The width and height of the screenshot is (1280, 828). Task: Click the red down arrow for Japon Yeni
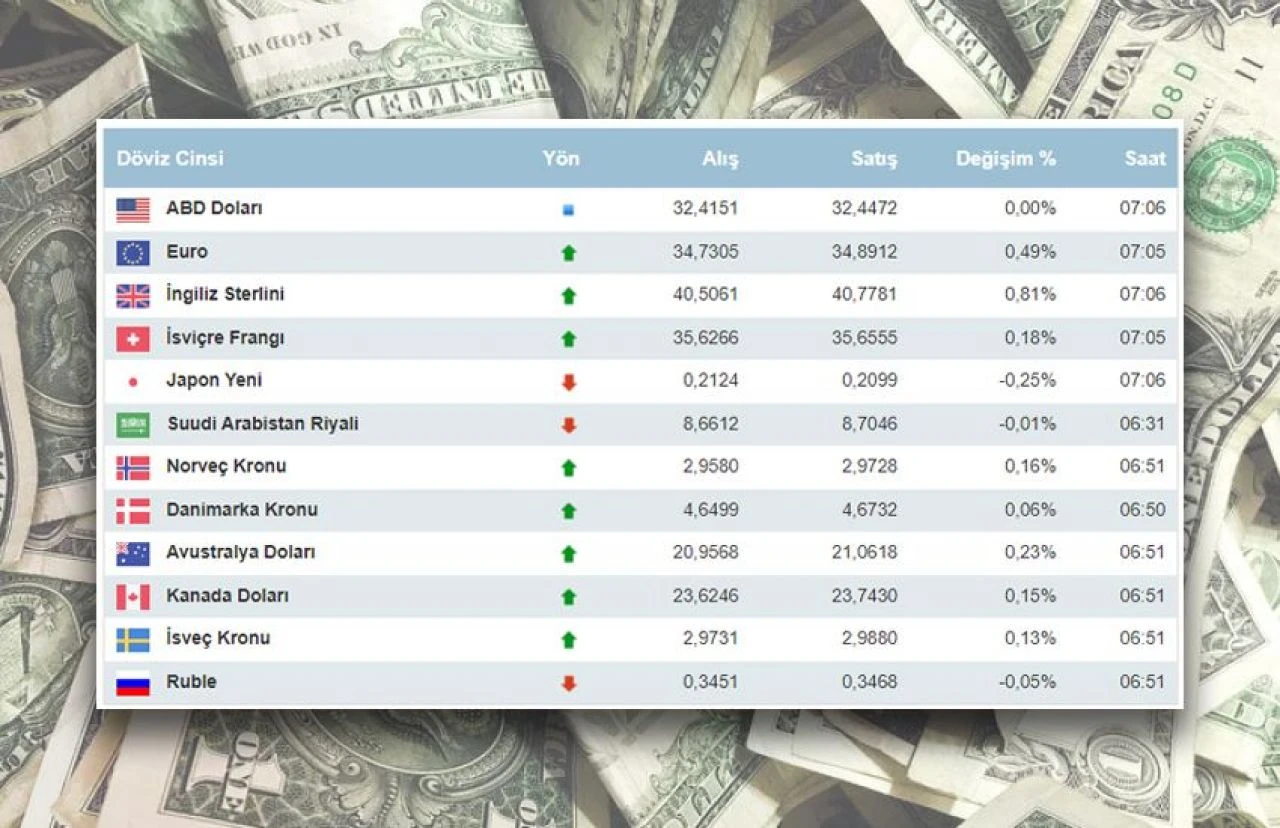pos(568,382)
